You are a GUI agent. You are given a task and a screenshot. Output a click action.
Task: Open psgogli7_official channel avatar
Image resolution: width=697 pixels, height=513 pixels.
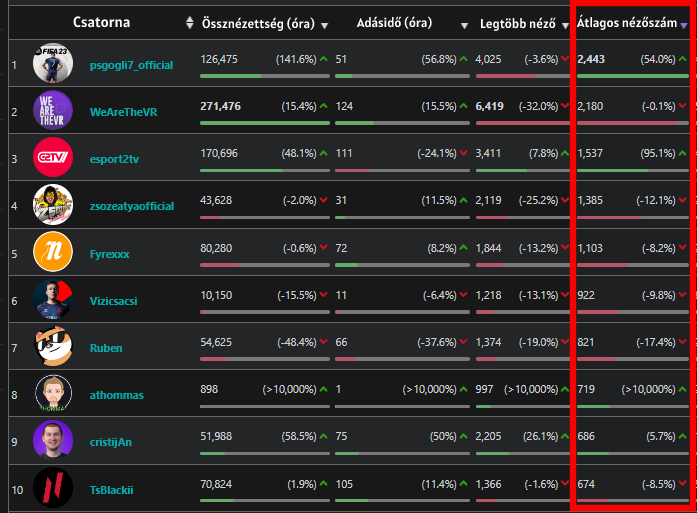(53, 65)
